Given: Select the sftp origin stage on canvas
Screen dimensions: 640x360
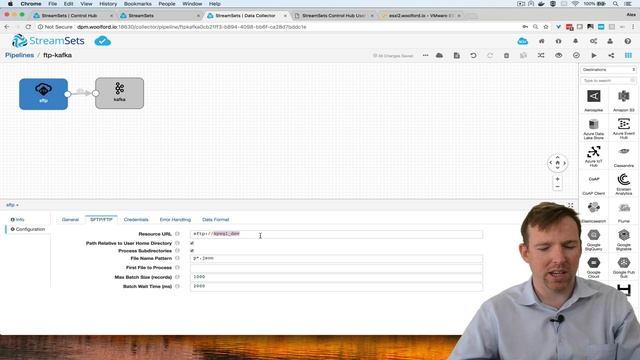Looking at the screenshot, I should (x=43, y=94).
